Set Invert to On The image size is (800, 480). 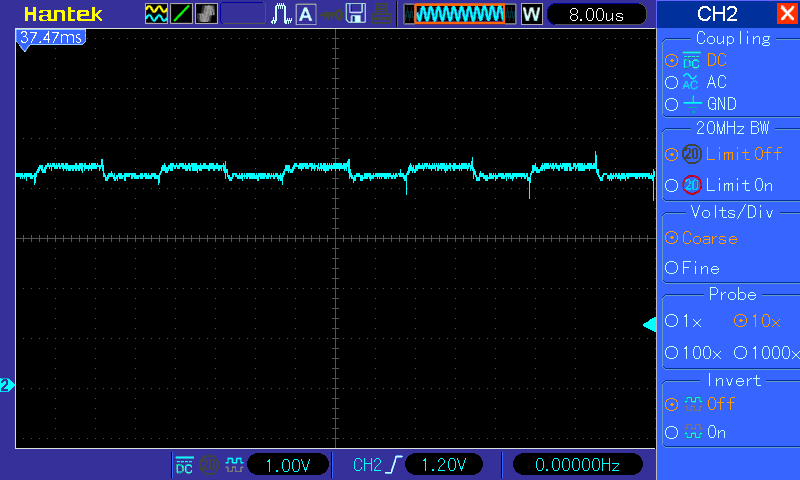click(696, 433)
